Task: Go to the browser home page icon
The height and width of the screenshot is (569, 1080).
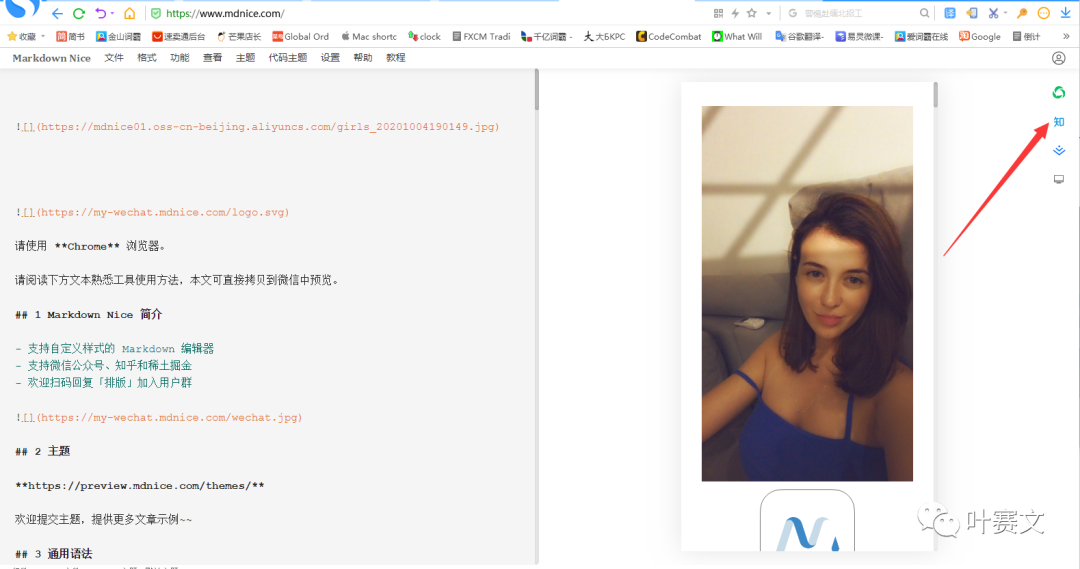Action: [129, 13]
